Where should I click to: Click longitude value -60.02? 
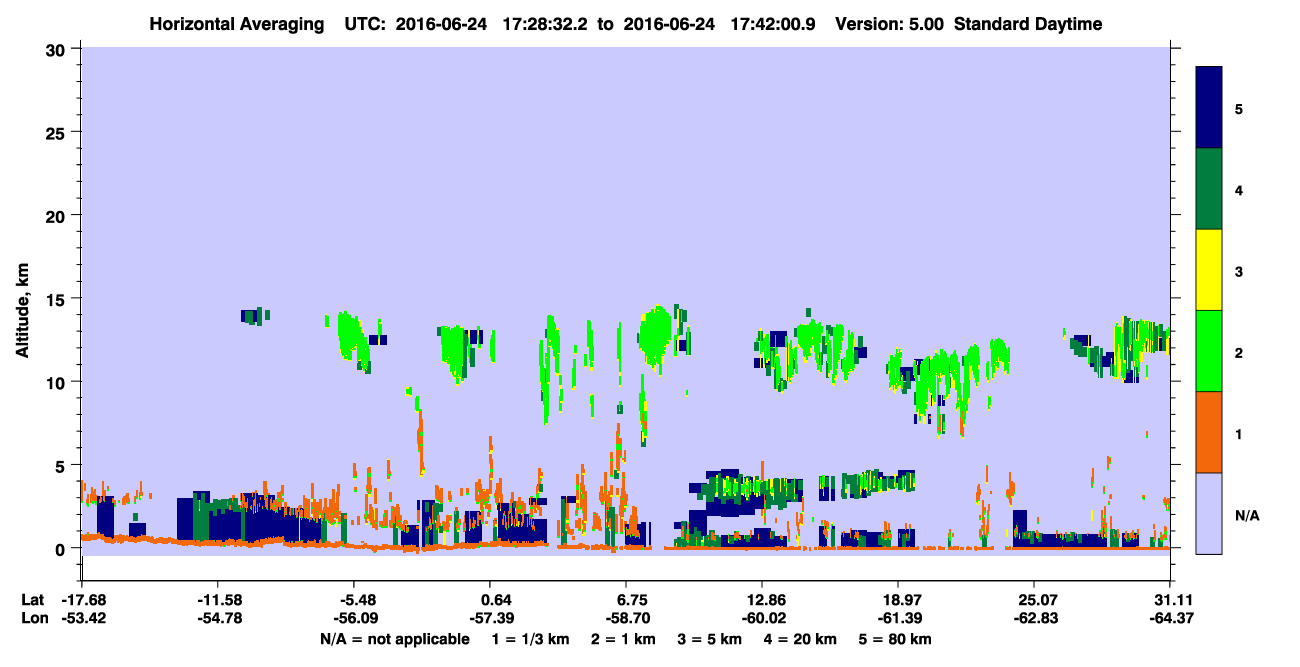click(762, 618)
